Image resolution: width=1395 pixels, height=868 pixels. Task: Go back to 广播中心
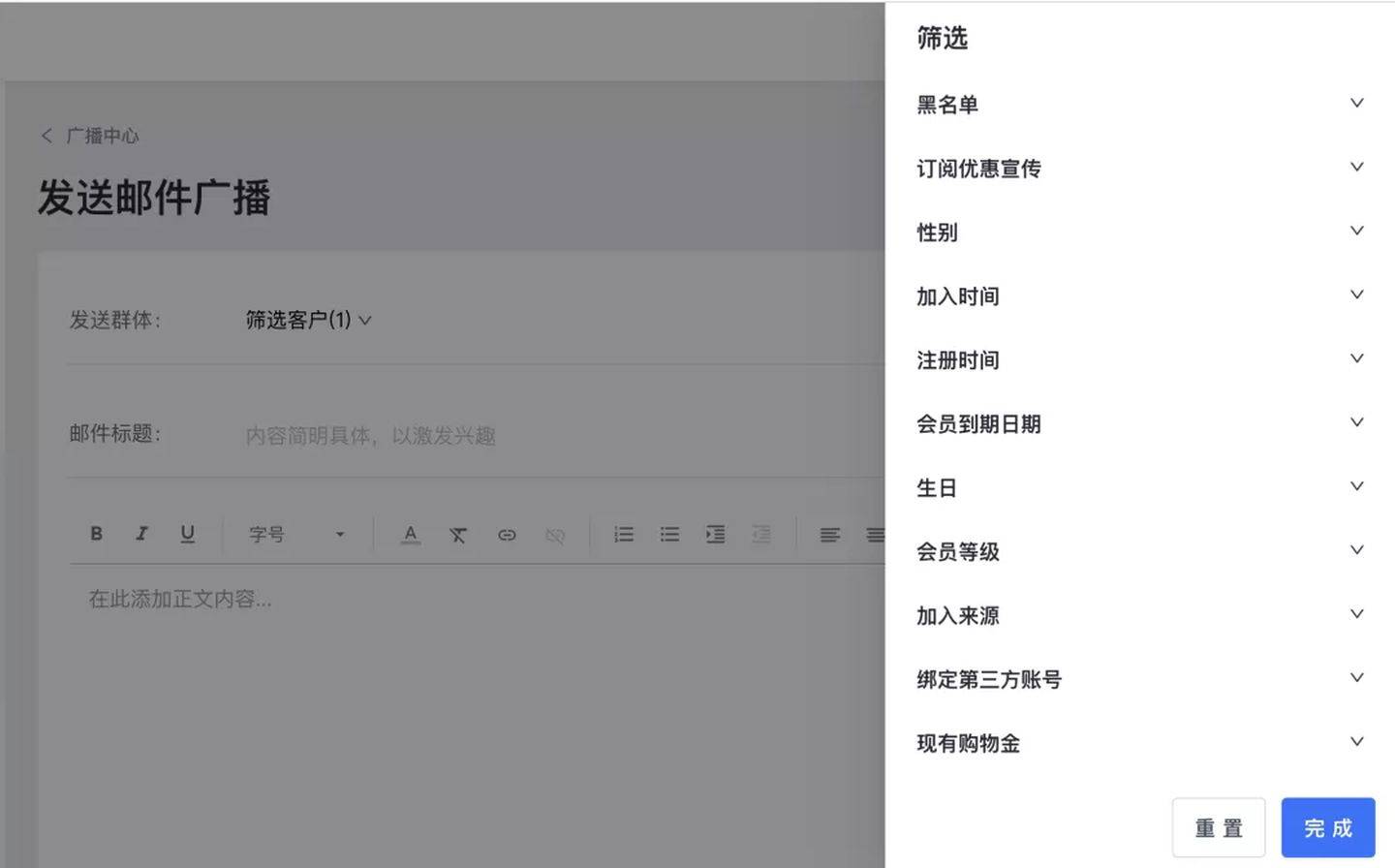tap(91, 136)
